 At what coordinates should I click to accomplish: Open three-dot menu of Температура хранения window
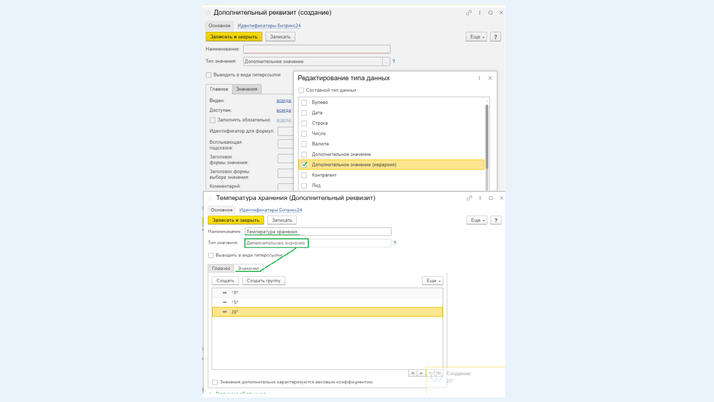[x=480, y=198]
